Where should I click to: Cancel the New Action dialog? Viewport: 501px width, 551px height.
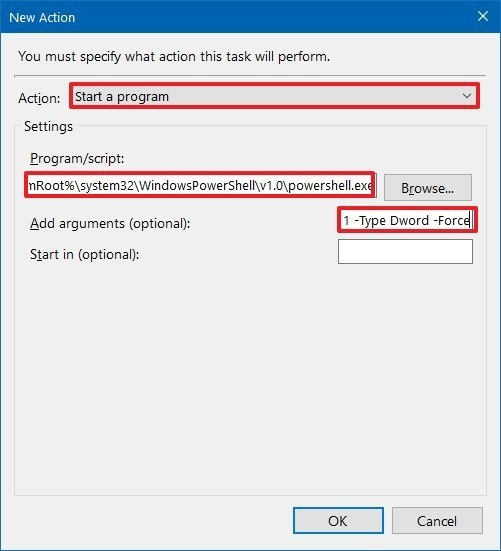pos(437,520)
